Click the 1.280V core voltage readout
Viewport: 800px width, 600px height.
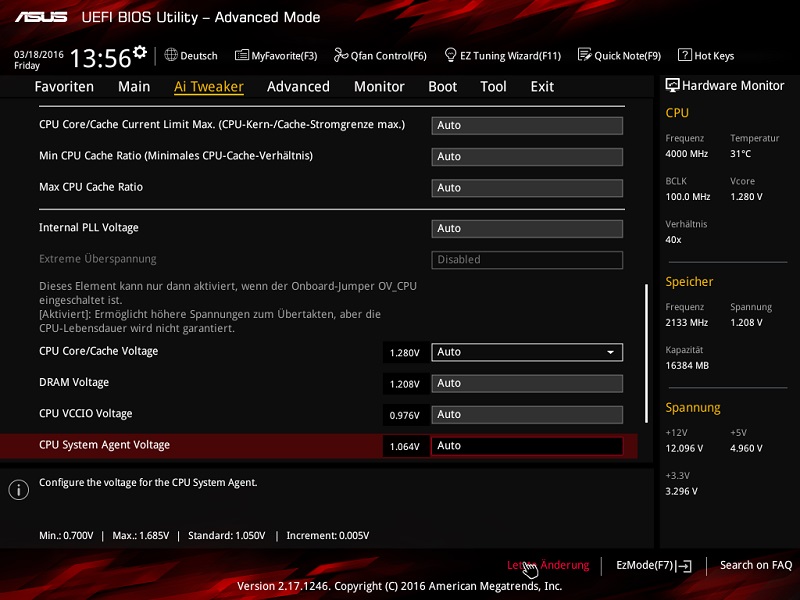tap(405, 353)
